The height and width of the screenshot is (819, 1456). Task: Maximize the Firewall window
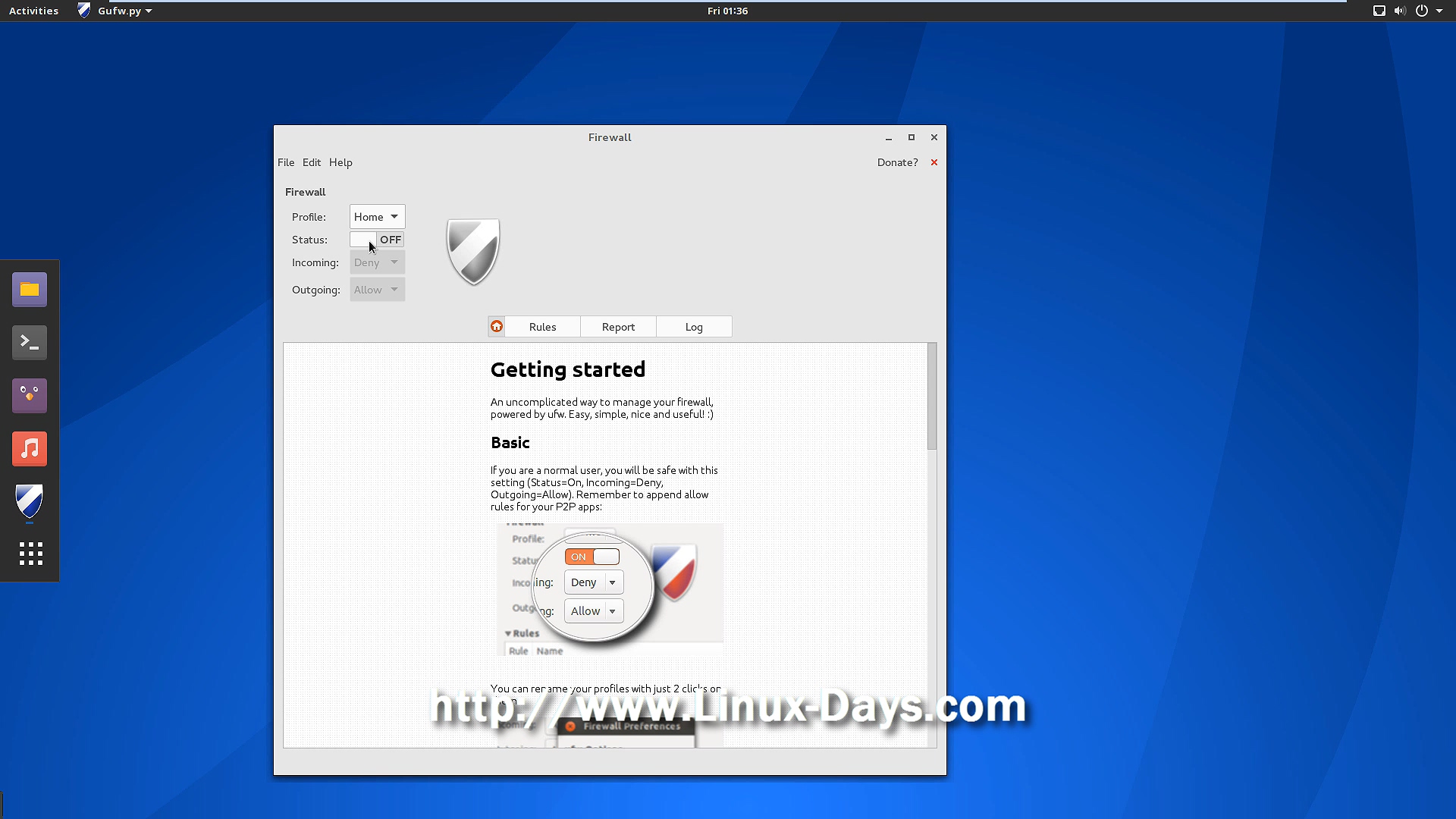[912, 137]
